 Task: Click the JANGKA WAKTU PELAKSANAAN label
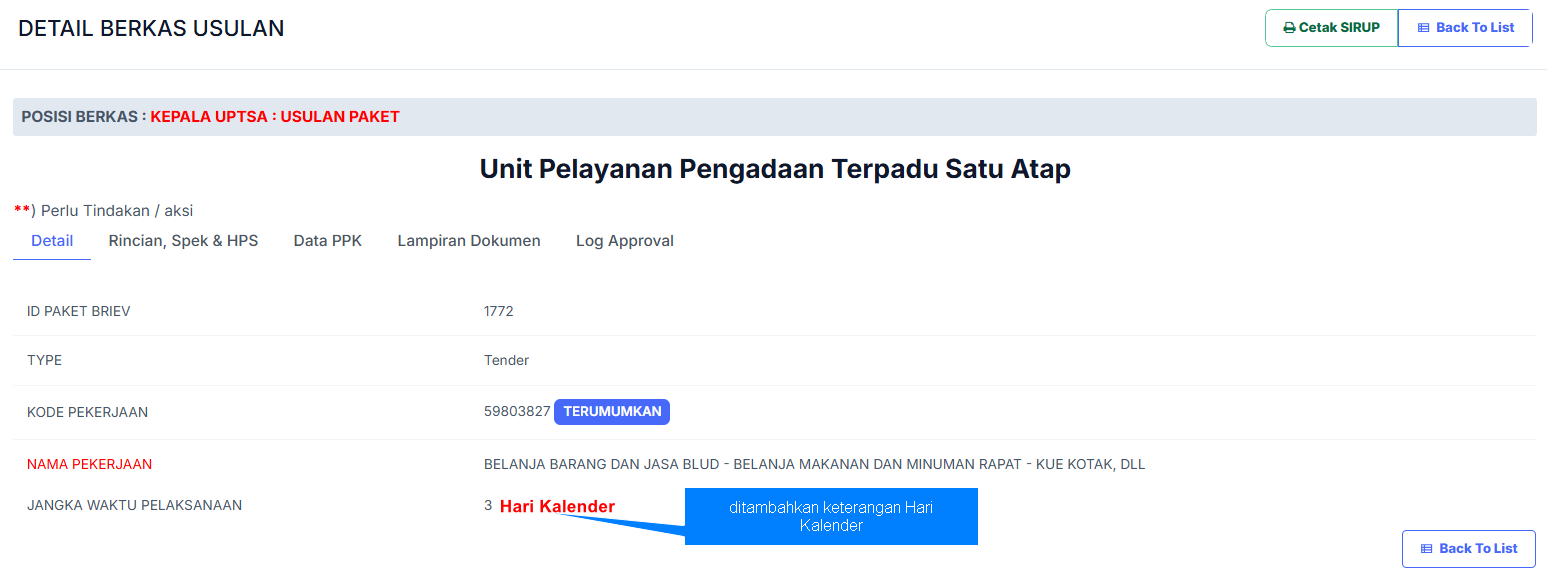(134, 505)
